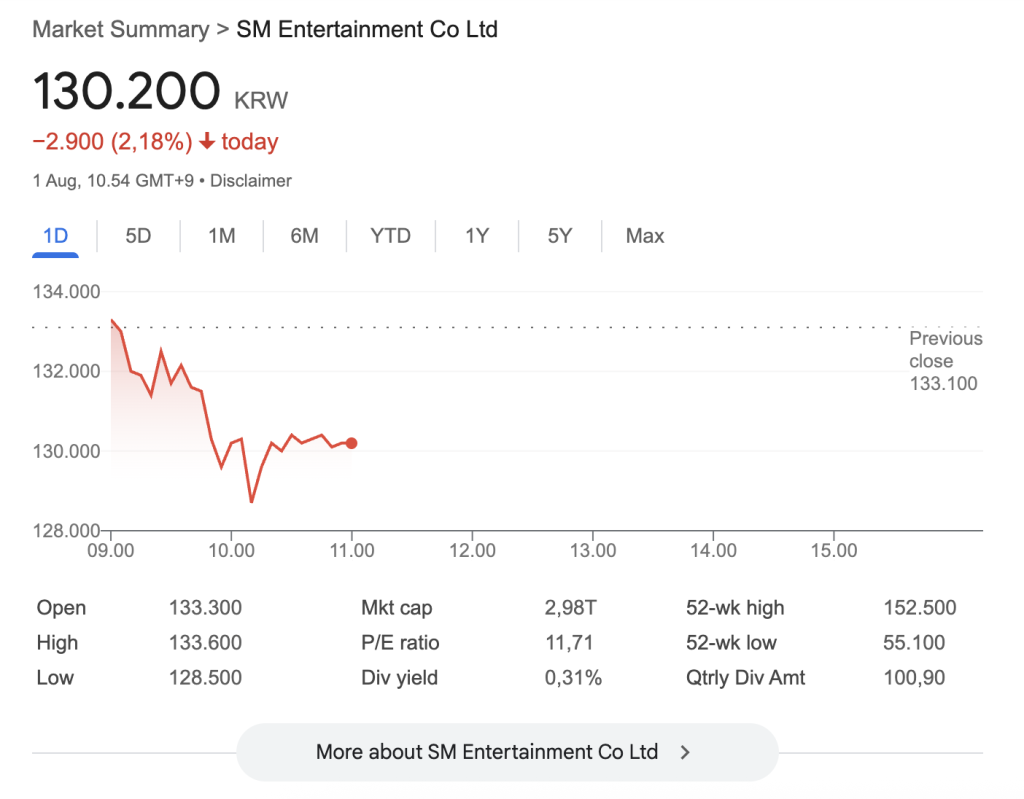The height and width of the screenshot is (799, 1024).
Task: Click the chevron arrow in More about button
Action: click(x=685, y=752)
